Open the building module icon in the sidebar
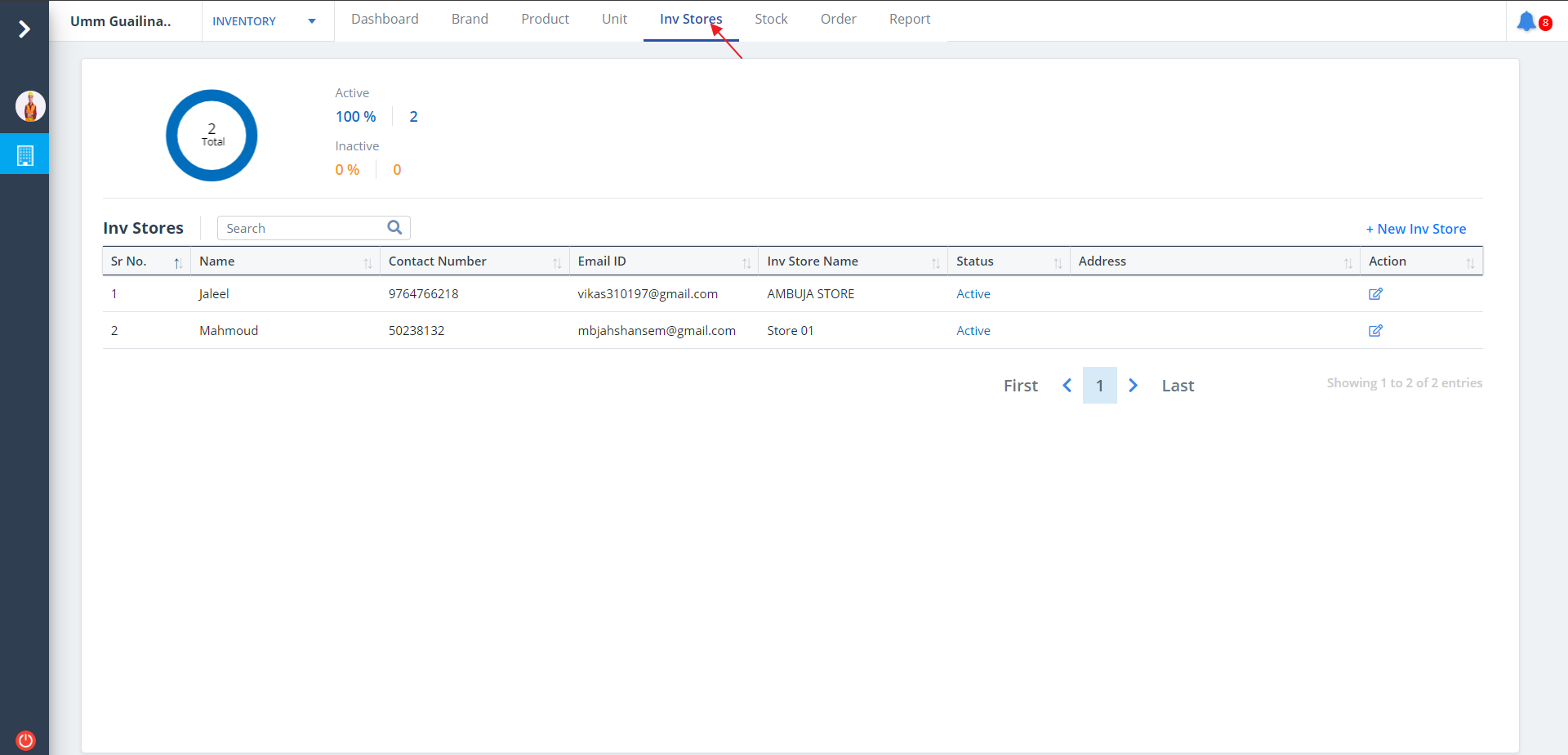 click(25, 155)
